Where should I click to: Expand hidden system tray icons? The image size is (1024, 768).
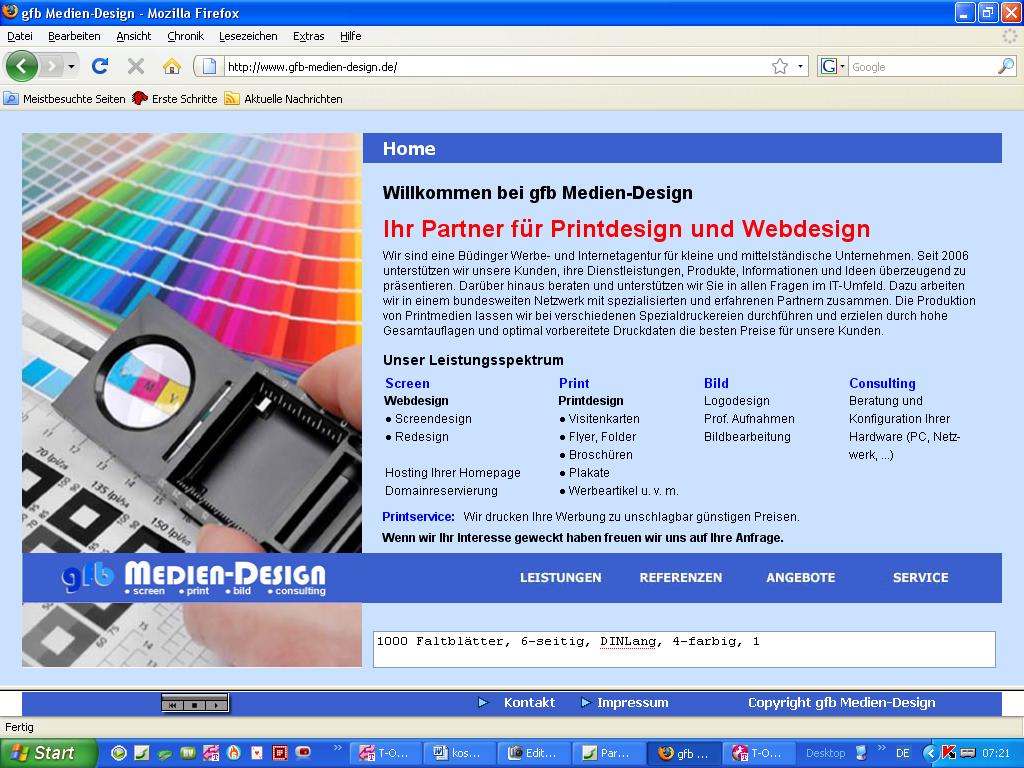coord(930,754)
